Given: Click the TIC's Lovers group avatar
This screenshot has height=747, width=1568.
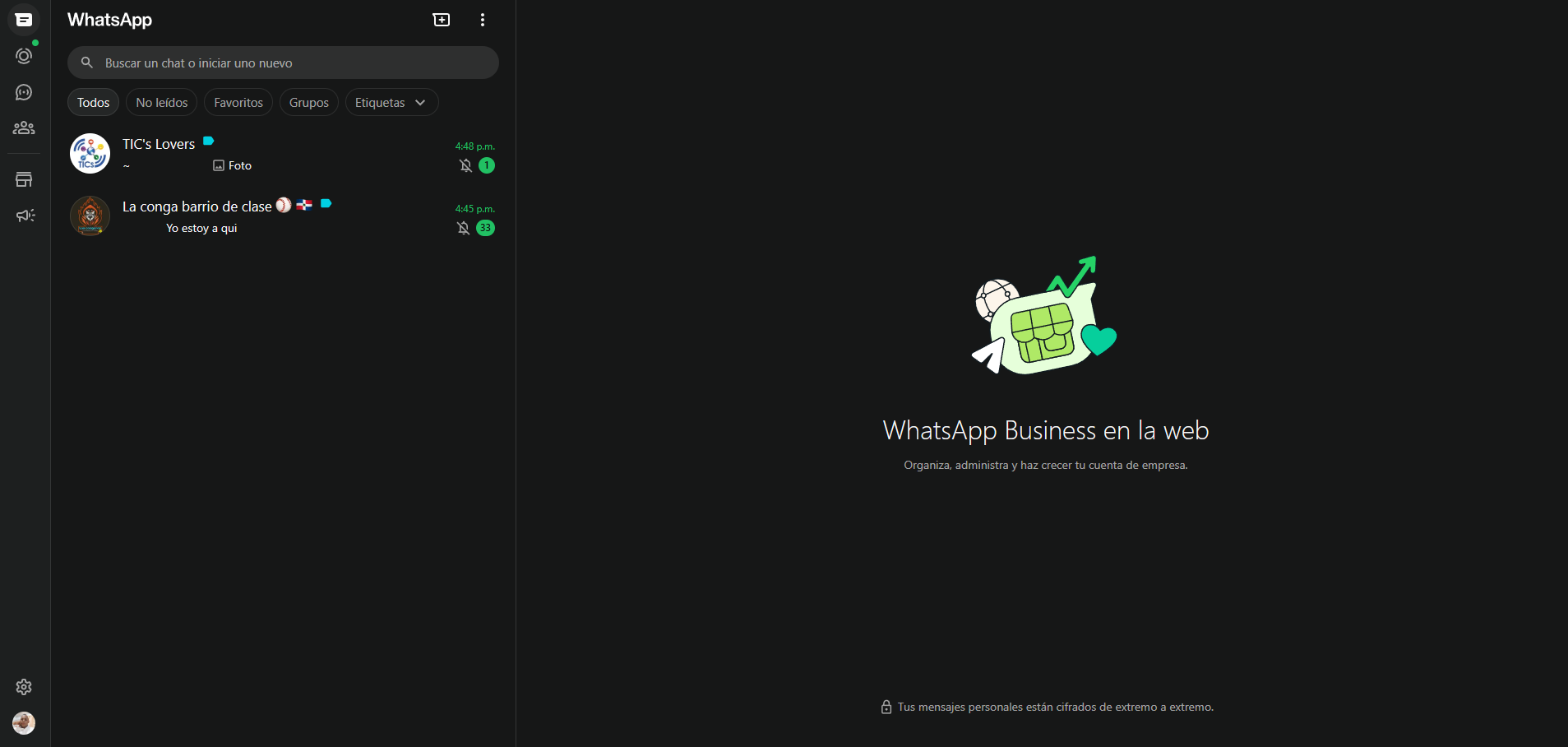Looking at the screenshot, I should coord(90,154).
